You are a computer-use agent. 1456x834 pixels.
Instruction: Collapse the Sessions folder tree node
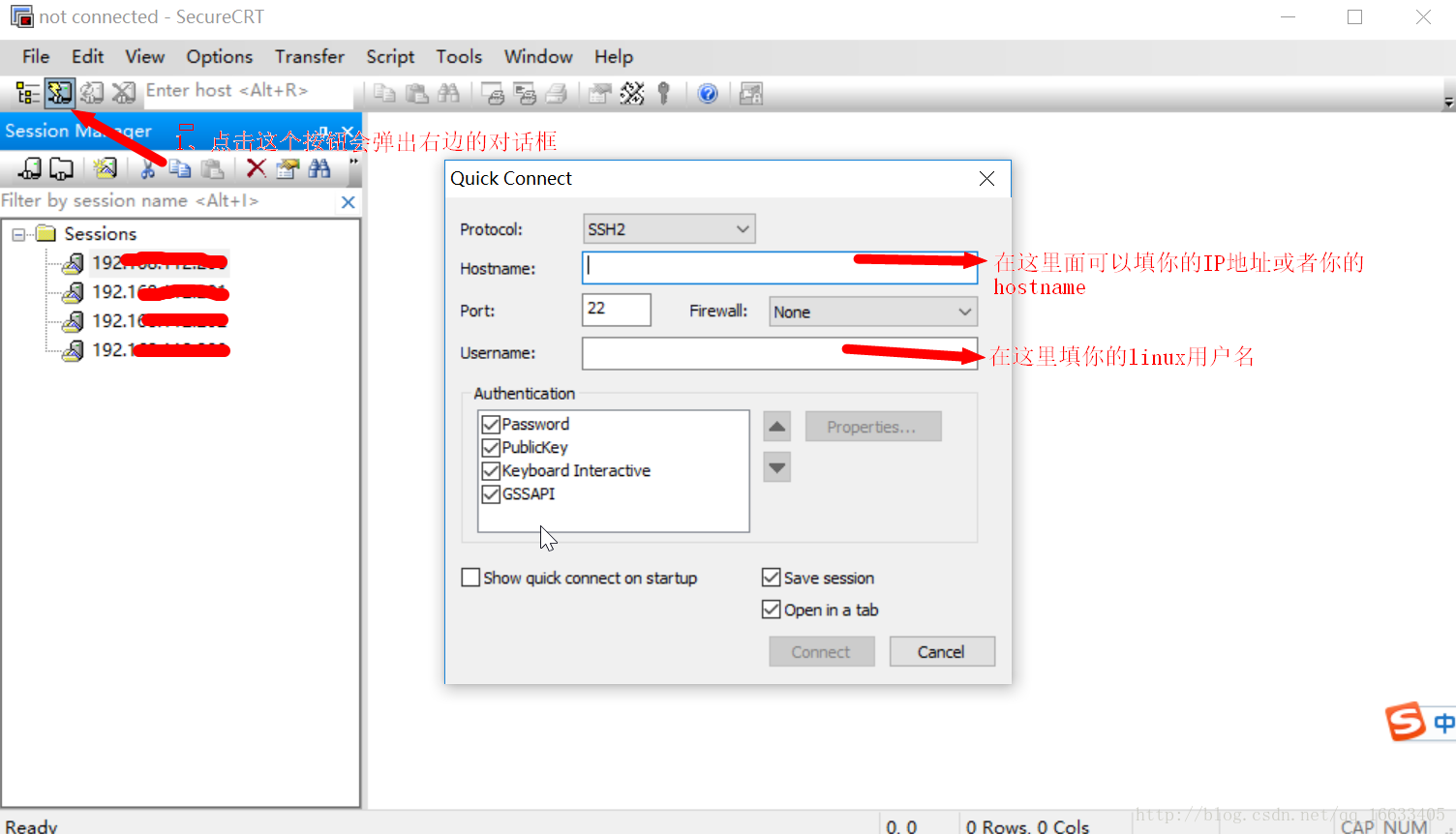click(x=18, y=234)
